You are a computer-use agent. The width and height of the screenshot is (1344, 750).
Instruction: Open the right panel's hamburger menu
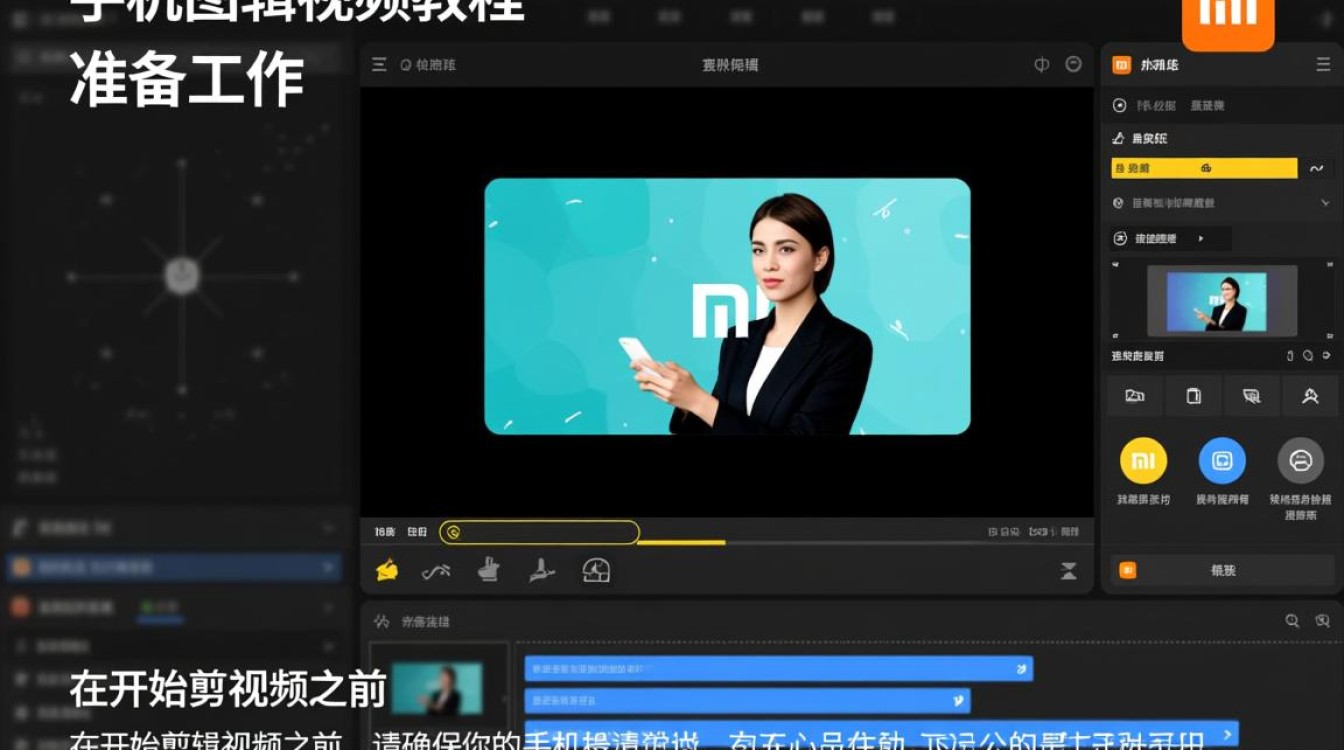click(x=1323, y=64)
